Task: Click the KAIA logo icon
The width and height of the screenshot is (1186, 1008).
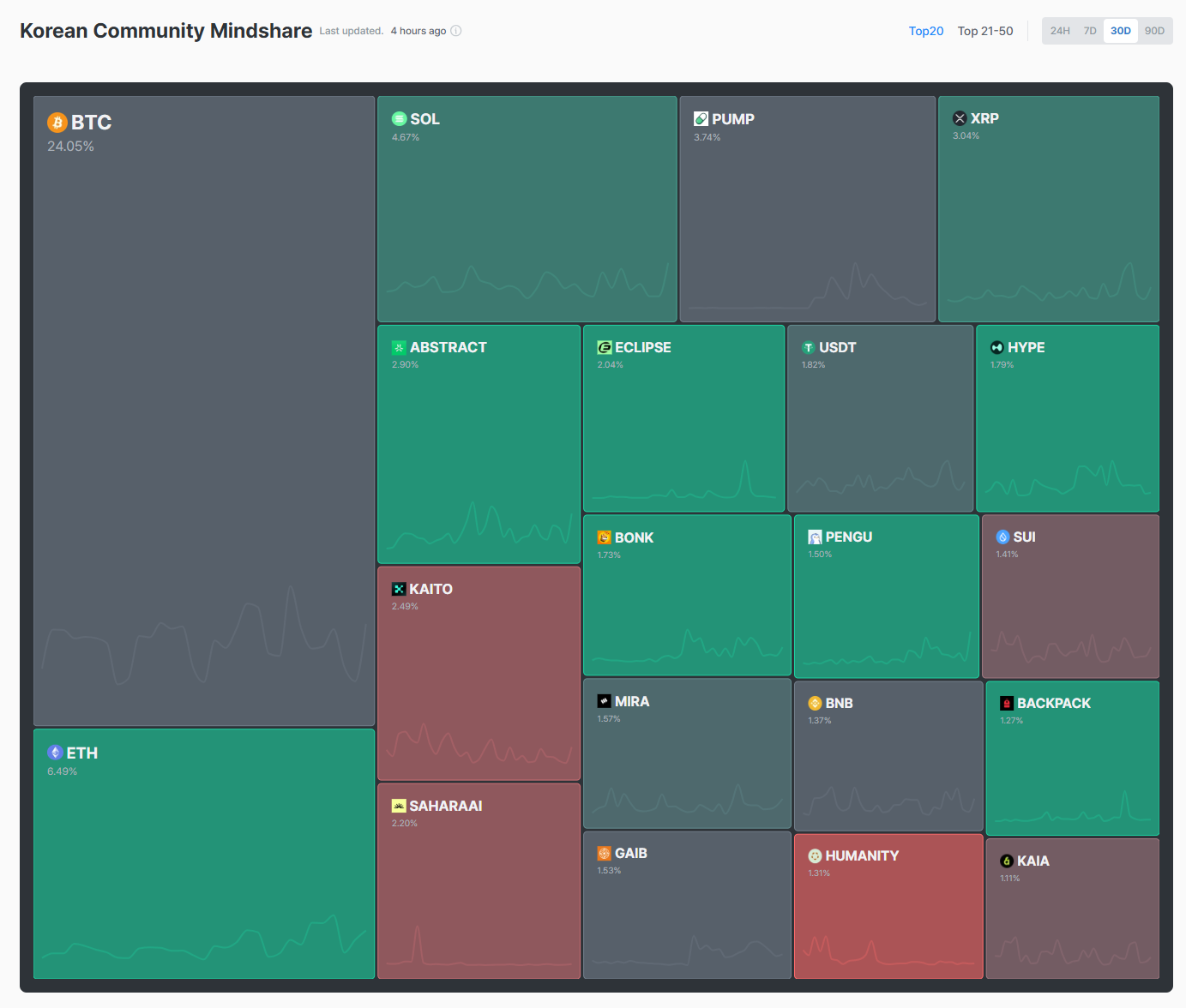Action: (1007, 861)
